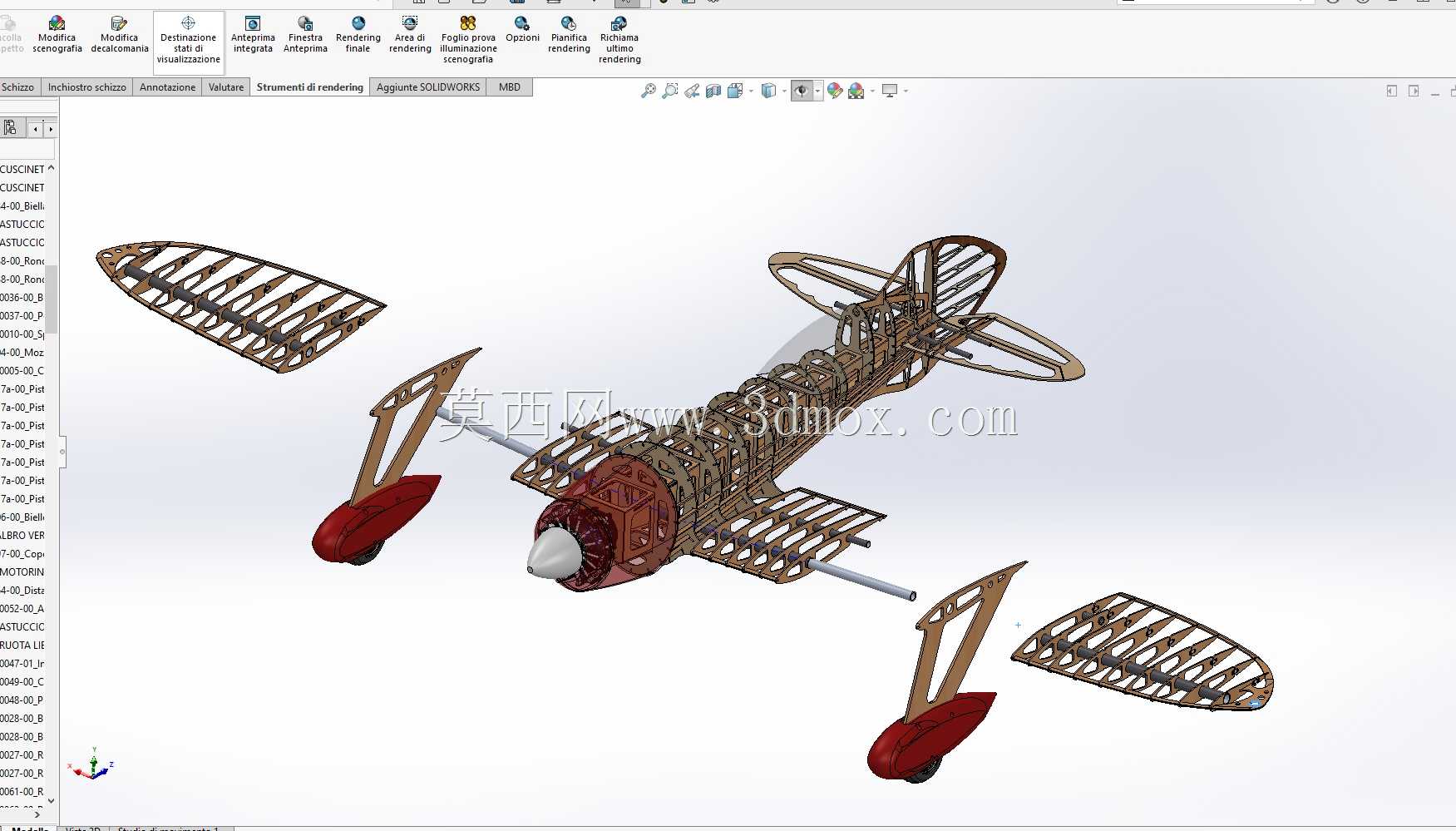Switch to MBD tab
The width and height of the screenshot is (1456, 831).
510,87
